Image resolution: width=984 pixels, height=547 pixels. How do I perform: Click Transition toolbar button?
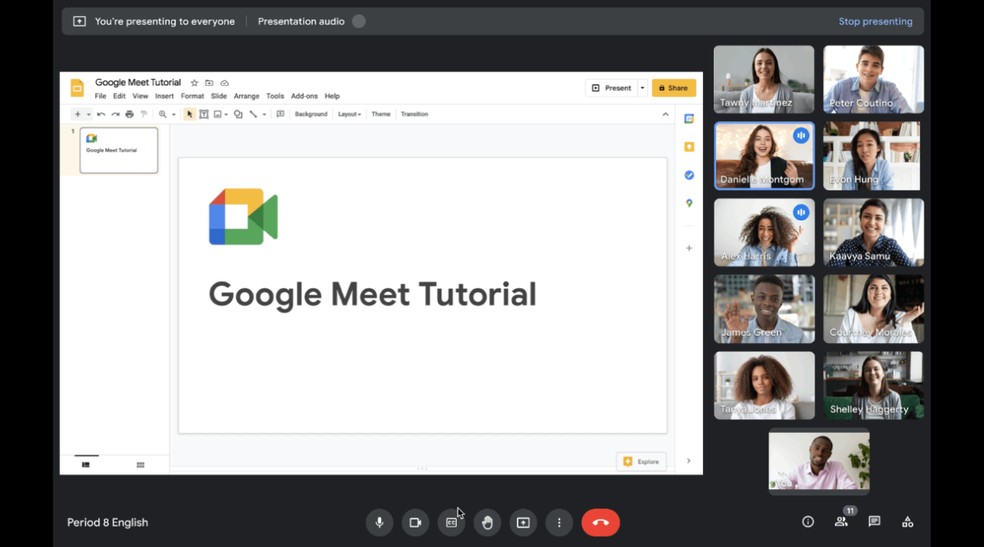pos(414,114)
